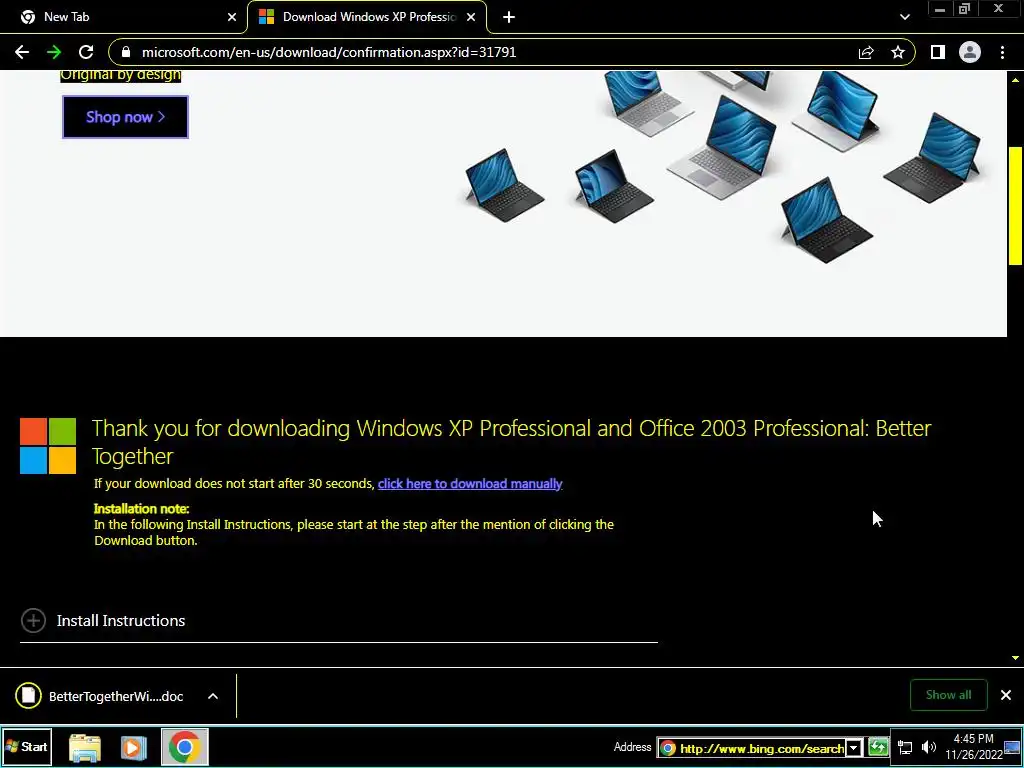The height and width of the screenshot is (768, 1024).
Task: Click the page scroll down arrow
Action: (1015, 658)
